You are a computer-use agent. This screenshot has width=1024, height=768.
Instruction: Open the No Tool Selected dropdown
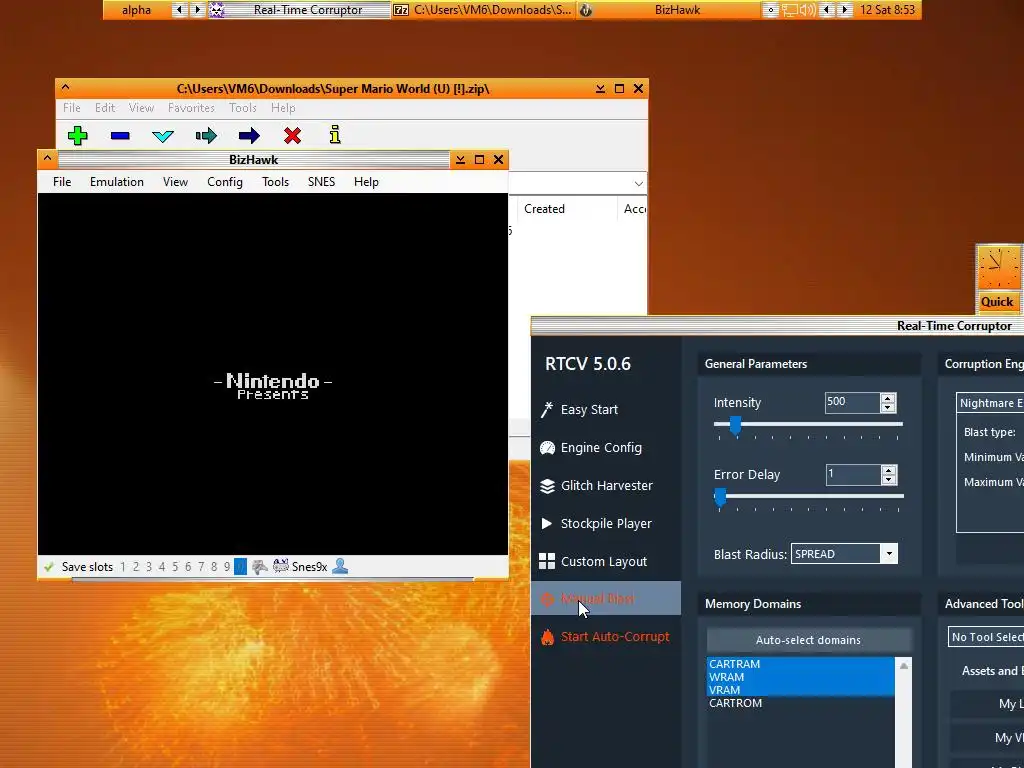point(986,637)
